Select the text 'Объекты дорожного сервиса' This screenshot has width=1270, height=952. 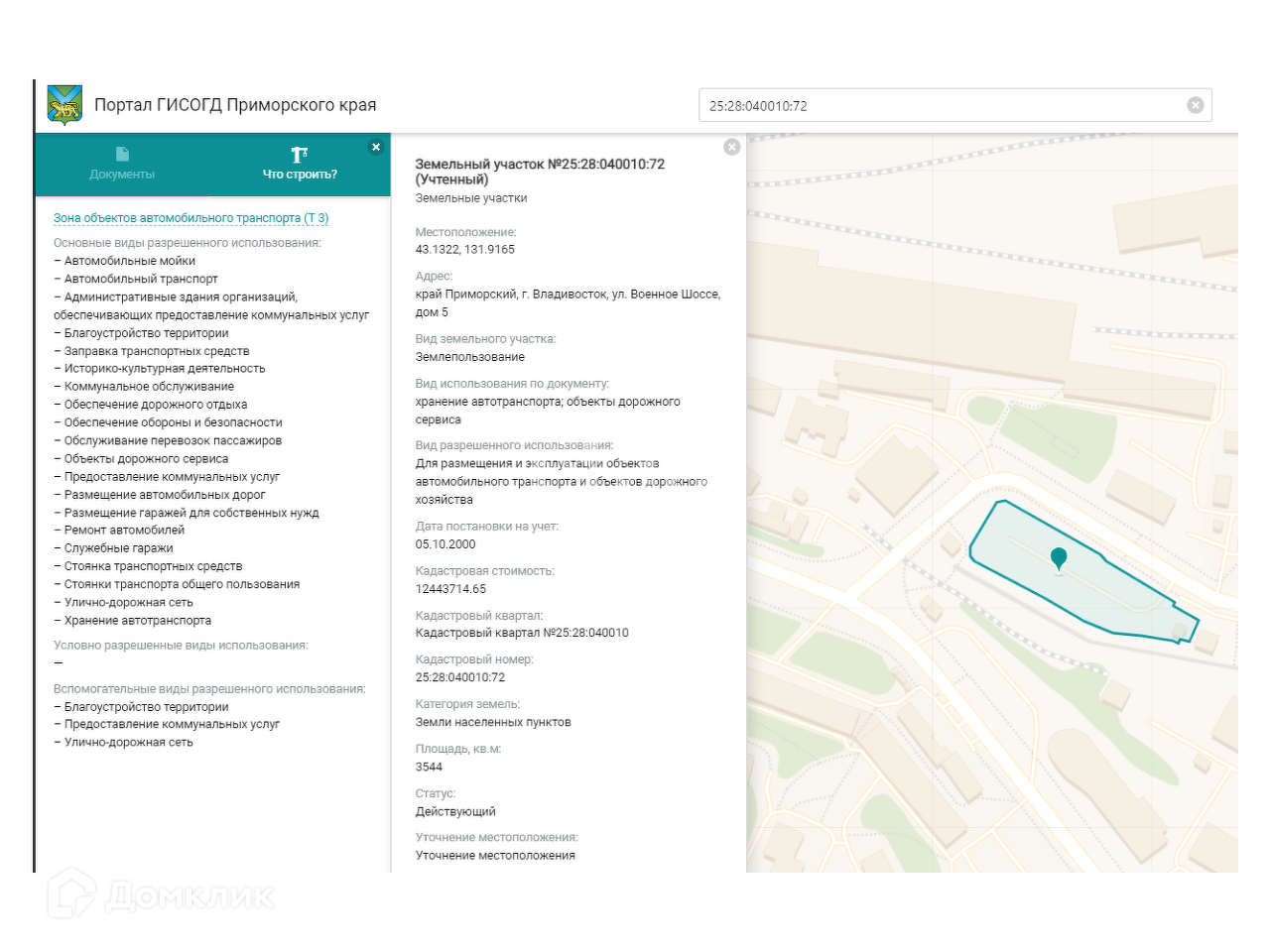(x=146, y=459)
